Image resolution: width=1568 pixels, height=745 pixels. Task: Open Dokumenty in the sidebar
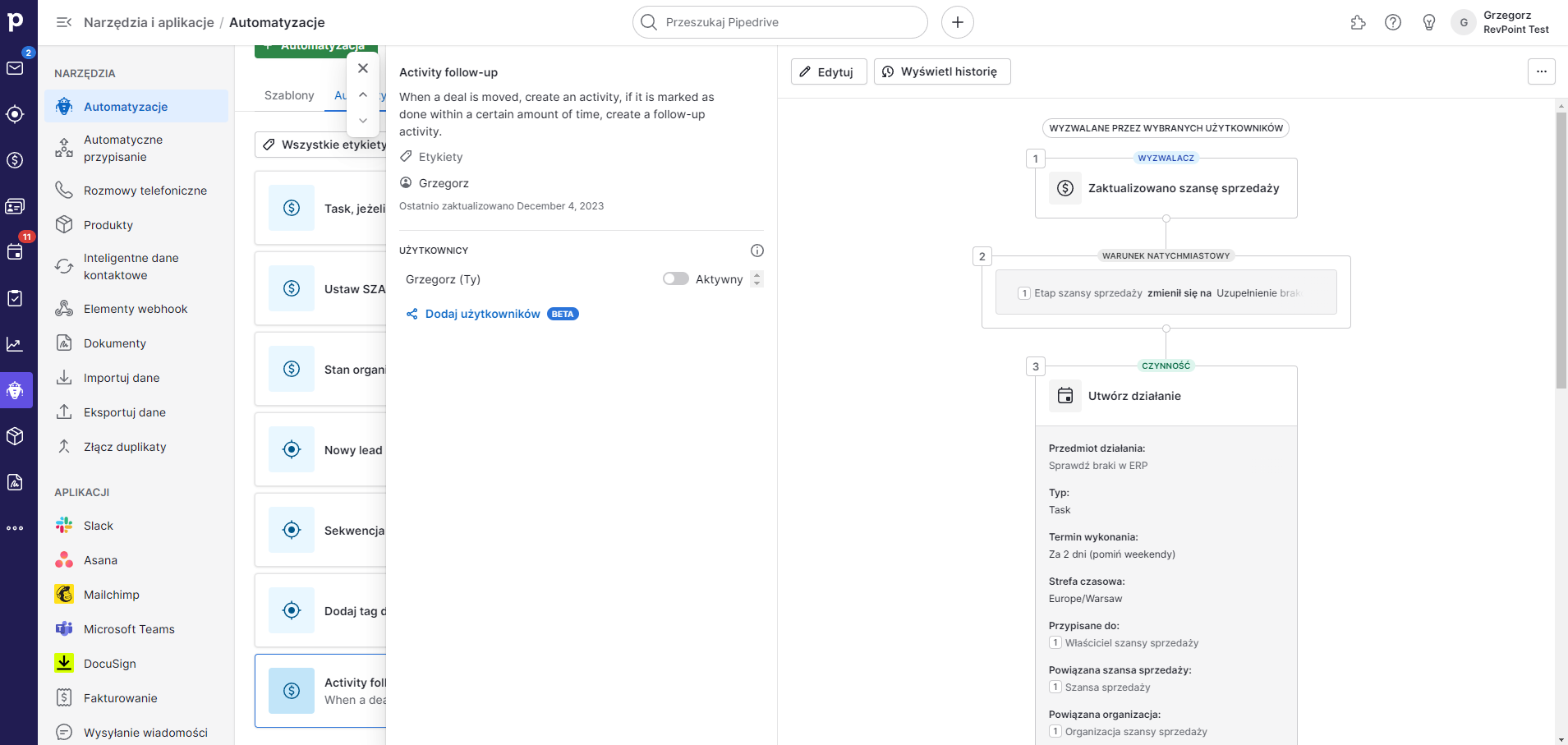coord(137,343)
